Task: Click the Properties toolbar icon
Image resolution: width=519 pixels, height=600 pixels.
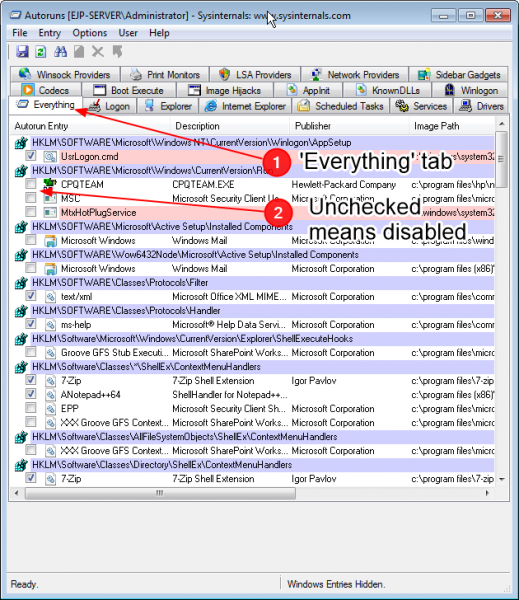Action: pyautogui.click(x=79, y=51)
